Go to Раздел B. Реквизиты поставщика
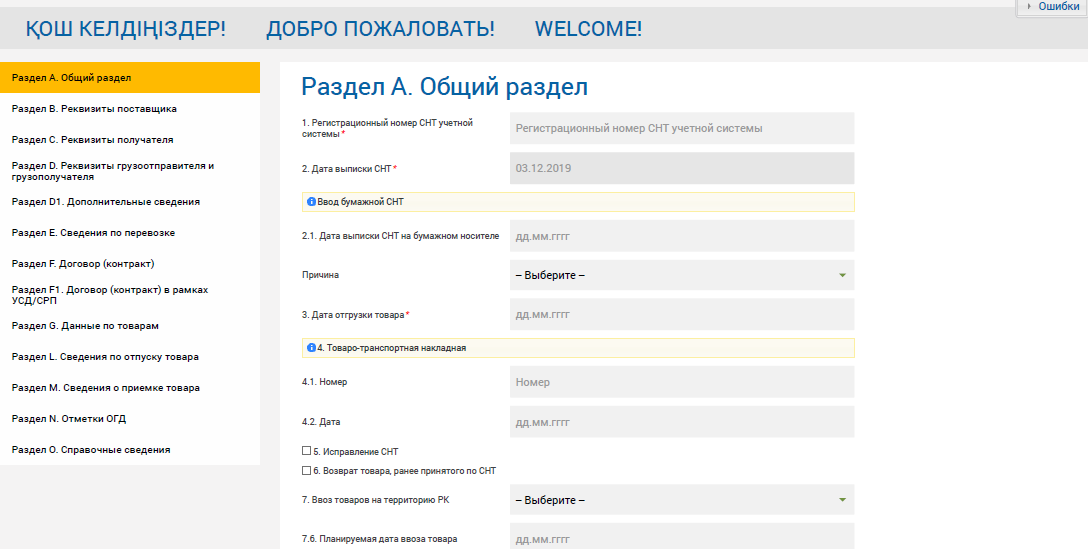 coord(130,108)
